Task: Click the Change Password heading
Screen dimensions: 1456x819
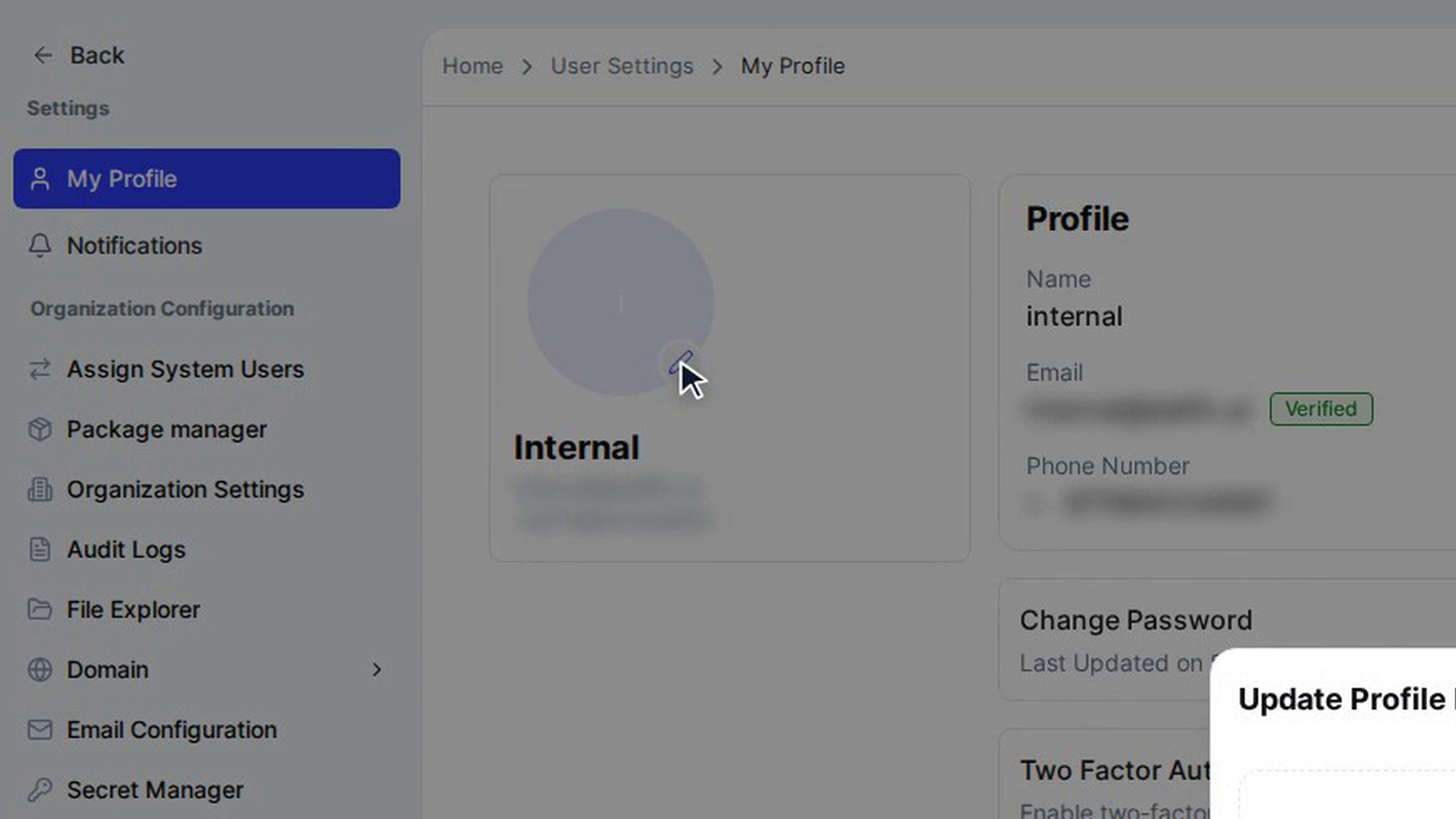Action: click(1135, 620)
